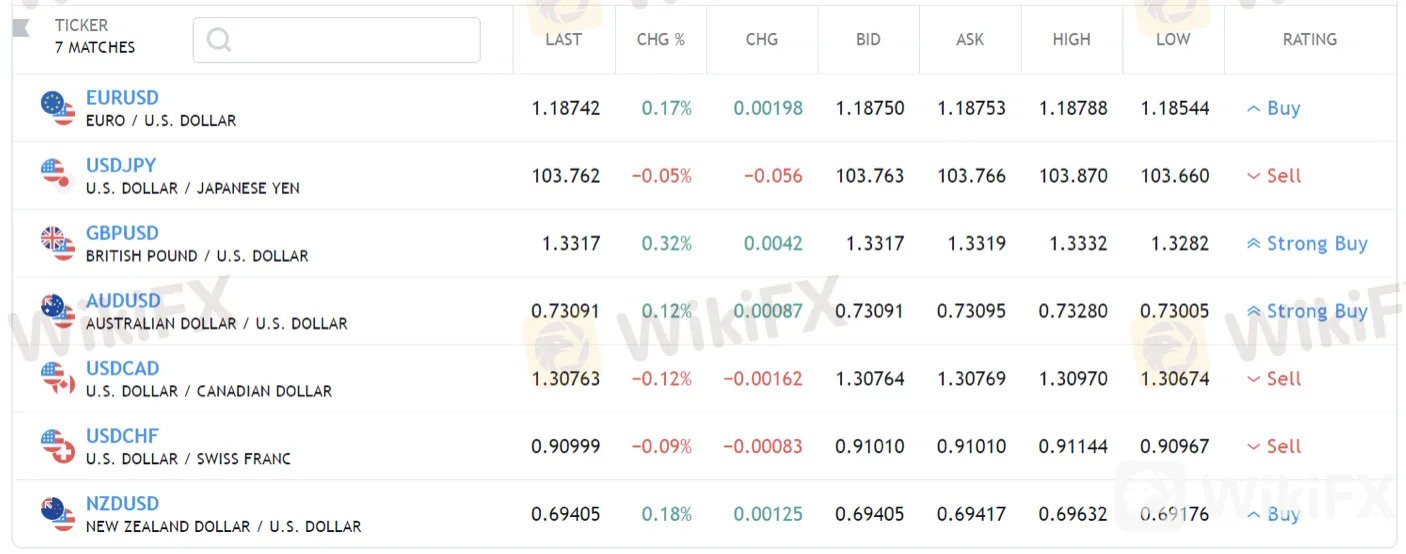Click the flag icon beside the TICKER header
Image resolution: width=1406 pixels, height=554 pixels.
(21, 27)
